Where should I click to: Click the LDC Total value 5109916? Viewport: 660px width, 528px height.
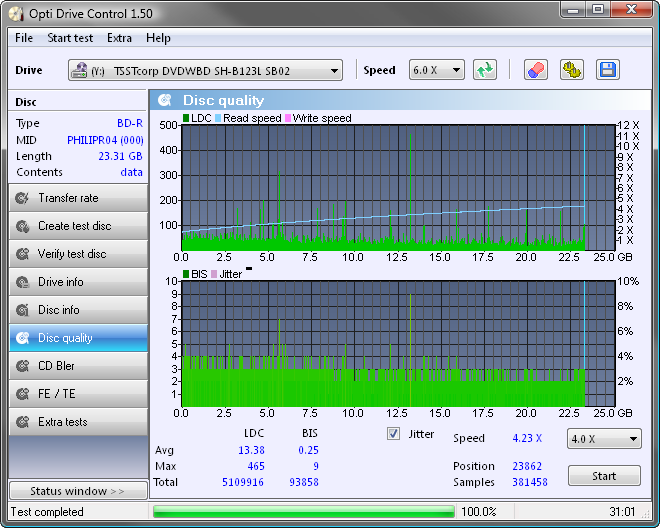pos(243,482)
